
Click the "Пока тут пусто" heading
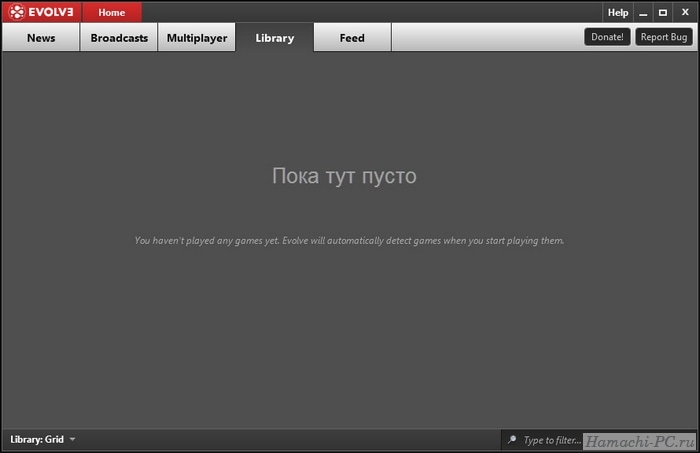pyautogui.click(x=344, y=176)
